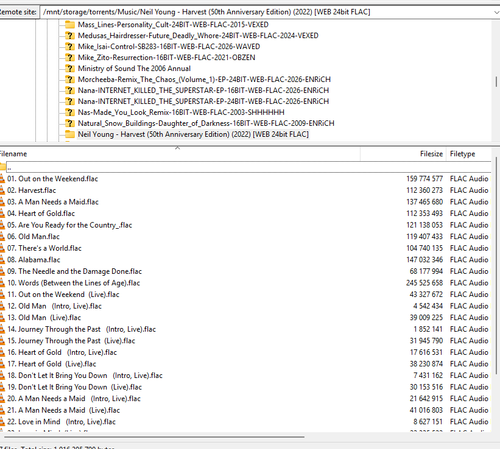Select Nana-INTERNET_KILLED_THE_SUPERSTAR 24BIT folder

click(x=203, y=101)
